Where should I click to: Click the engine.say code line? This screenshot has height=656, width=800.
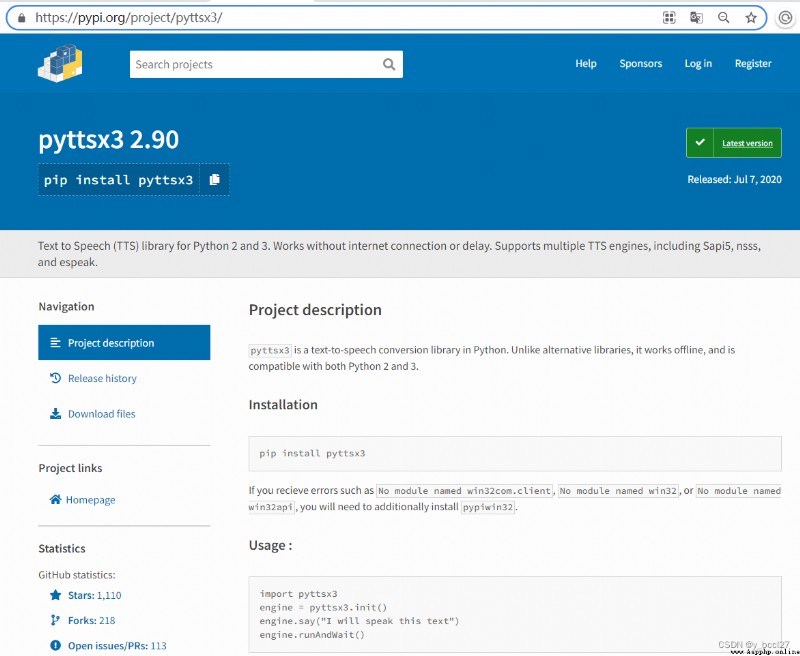click(x=359, y=621)
